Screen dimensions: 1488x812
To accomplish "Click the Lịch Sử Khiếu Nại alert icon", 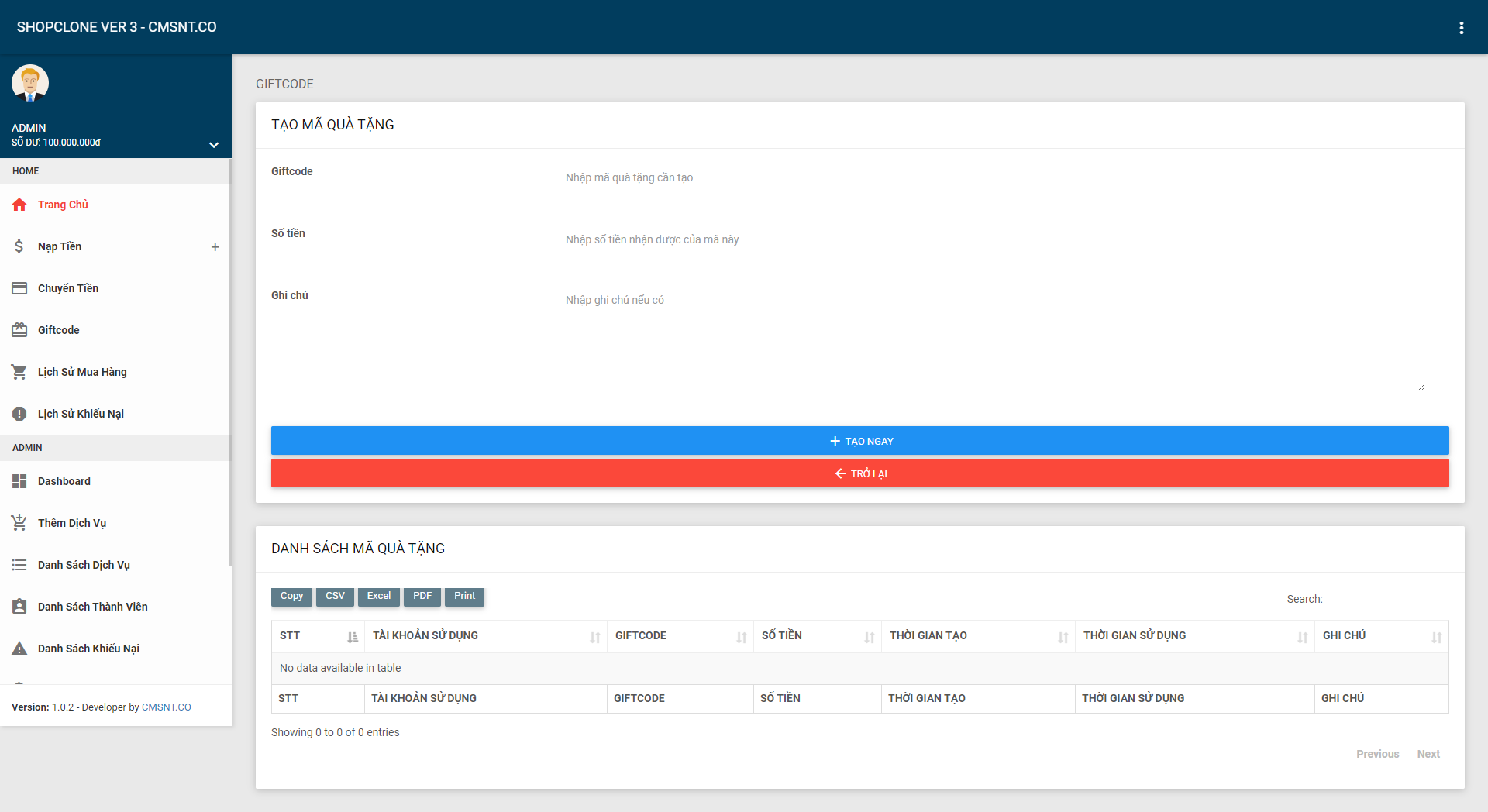I will (x=19, y=414).
